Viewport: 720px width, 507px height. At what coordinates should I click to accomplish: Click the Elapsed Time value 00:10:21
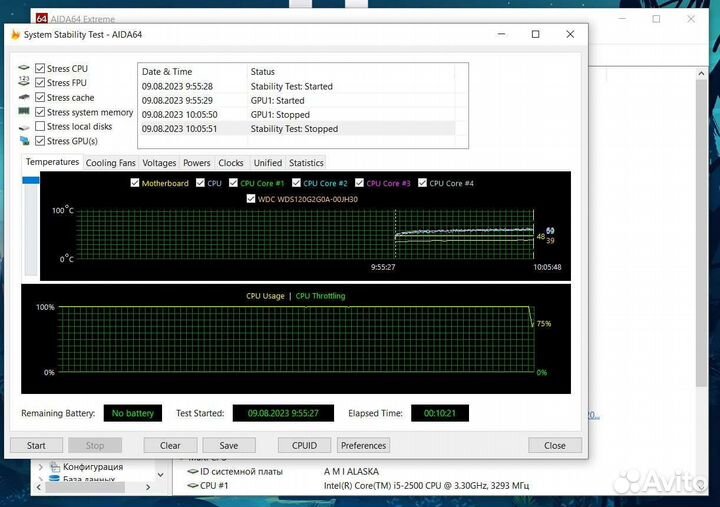(440, 413)
